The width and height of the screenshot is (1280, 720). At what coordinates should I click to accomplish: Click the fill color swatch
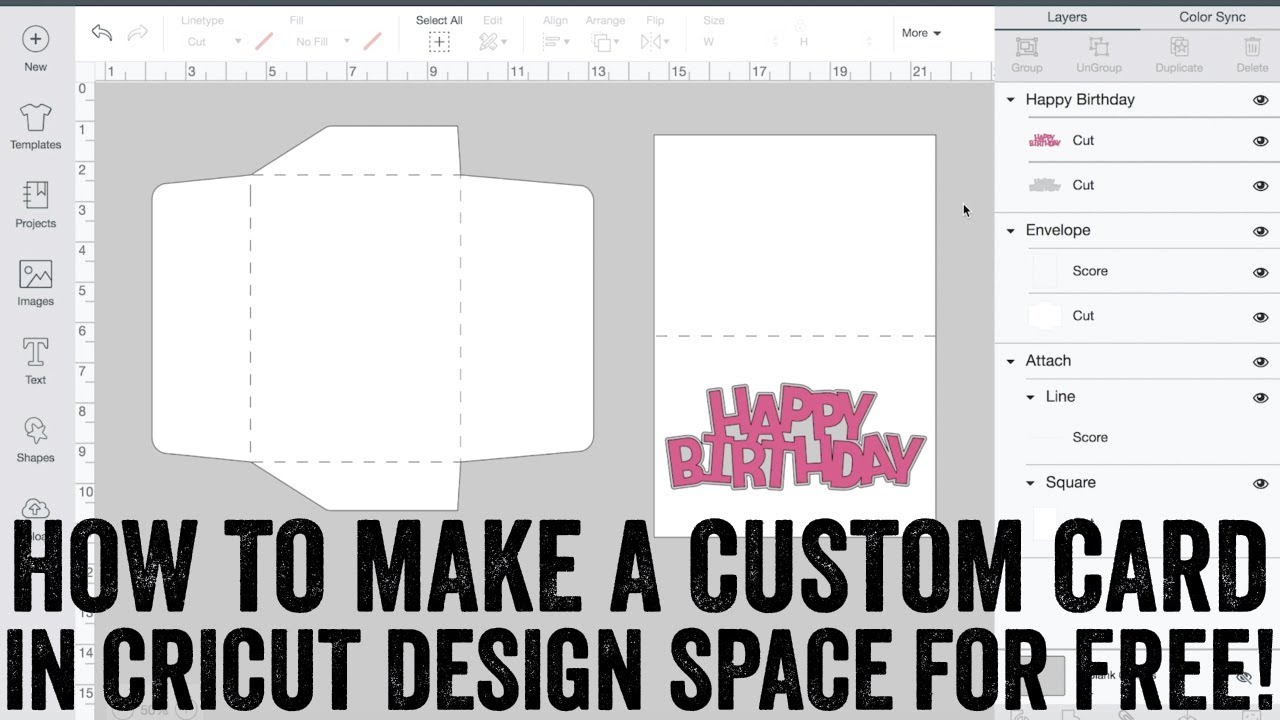[373, 42]
